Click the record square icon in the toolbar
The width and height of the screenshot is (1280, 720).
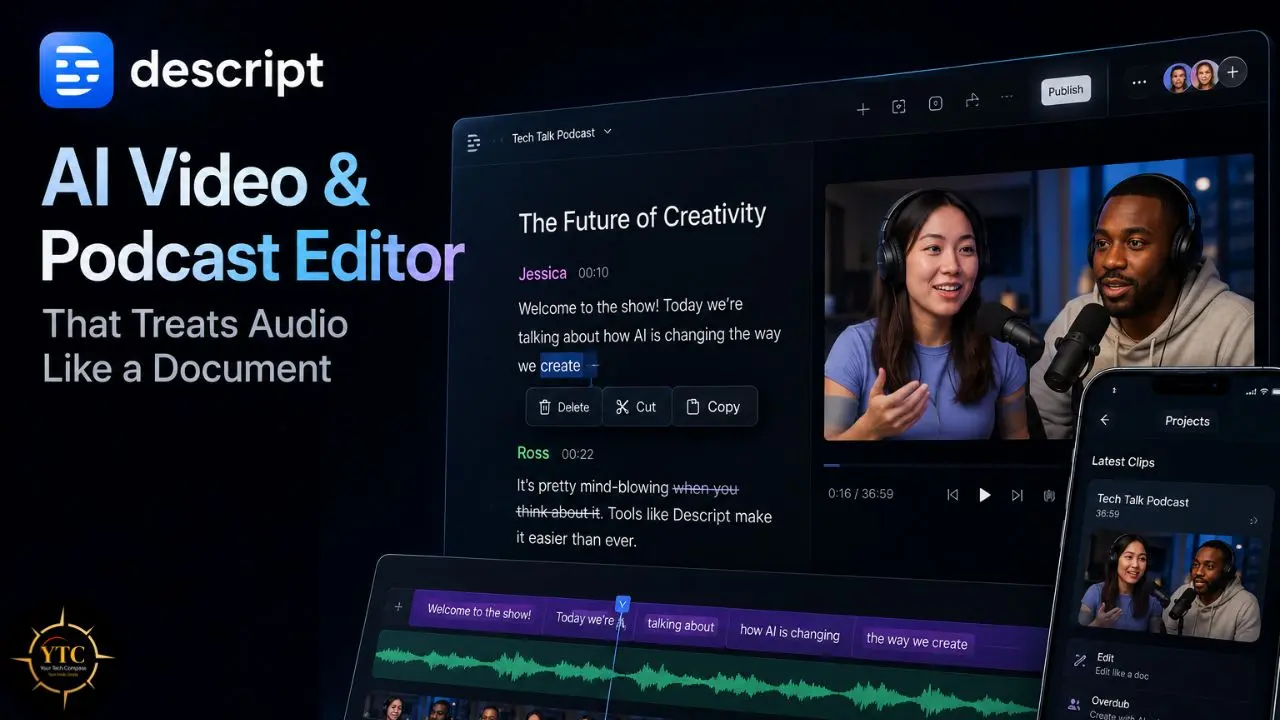tap(935, 103)
